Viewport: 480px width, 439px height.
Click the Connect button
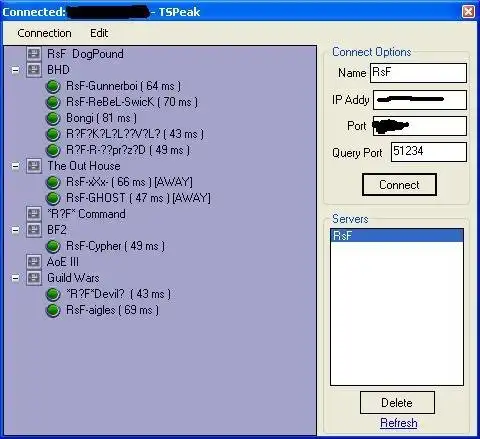(x=399, y=184)
